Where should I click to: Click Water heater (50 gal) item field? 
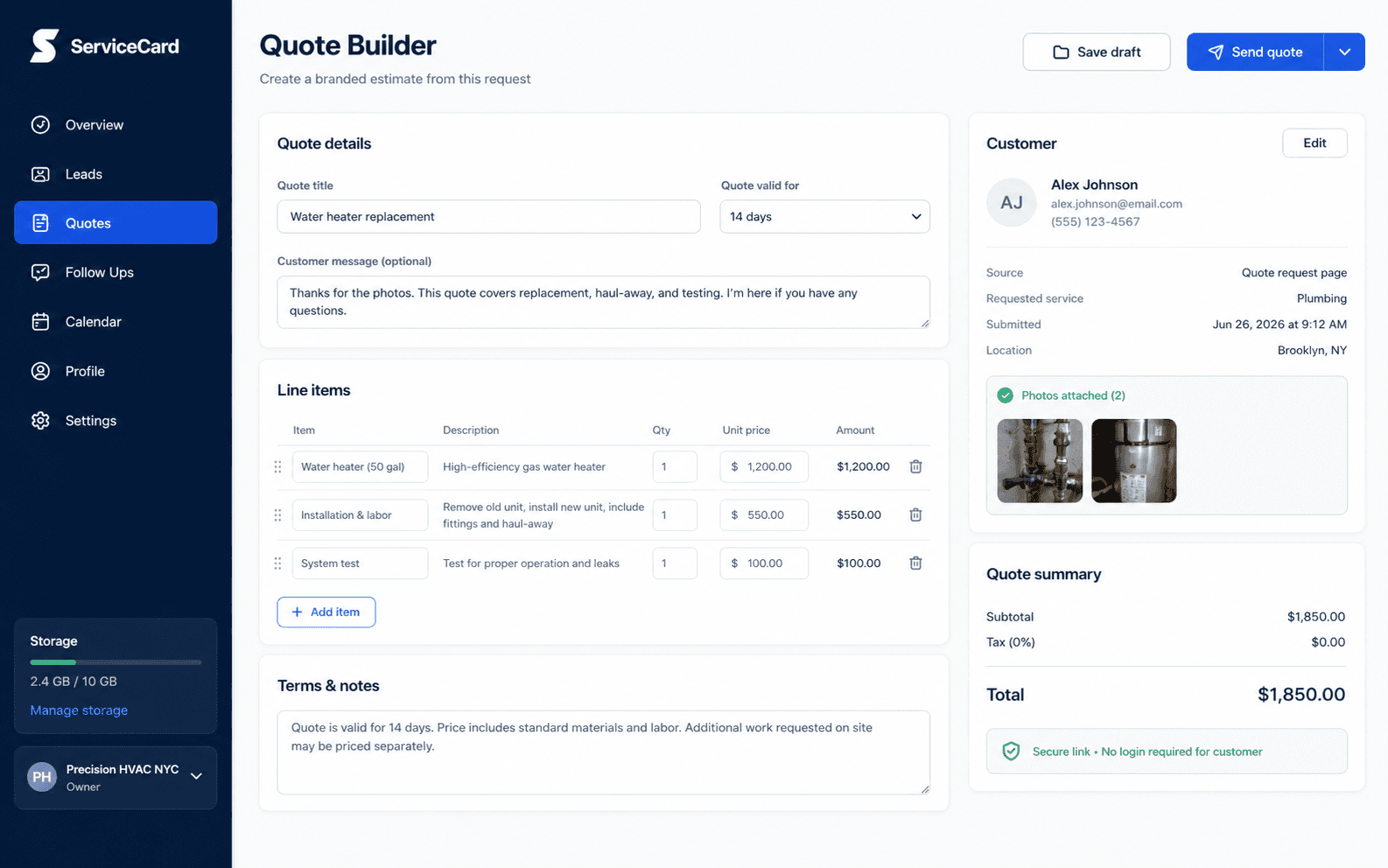click(x=360, y=466)
